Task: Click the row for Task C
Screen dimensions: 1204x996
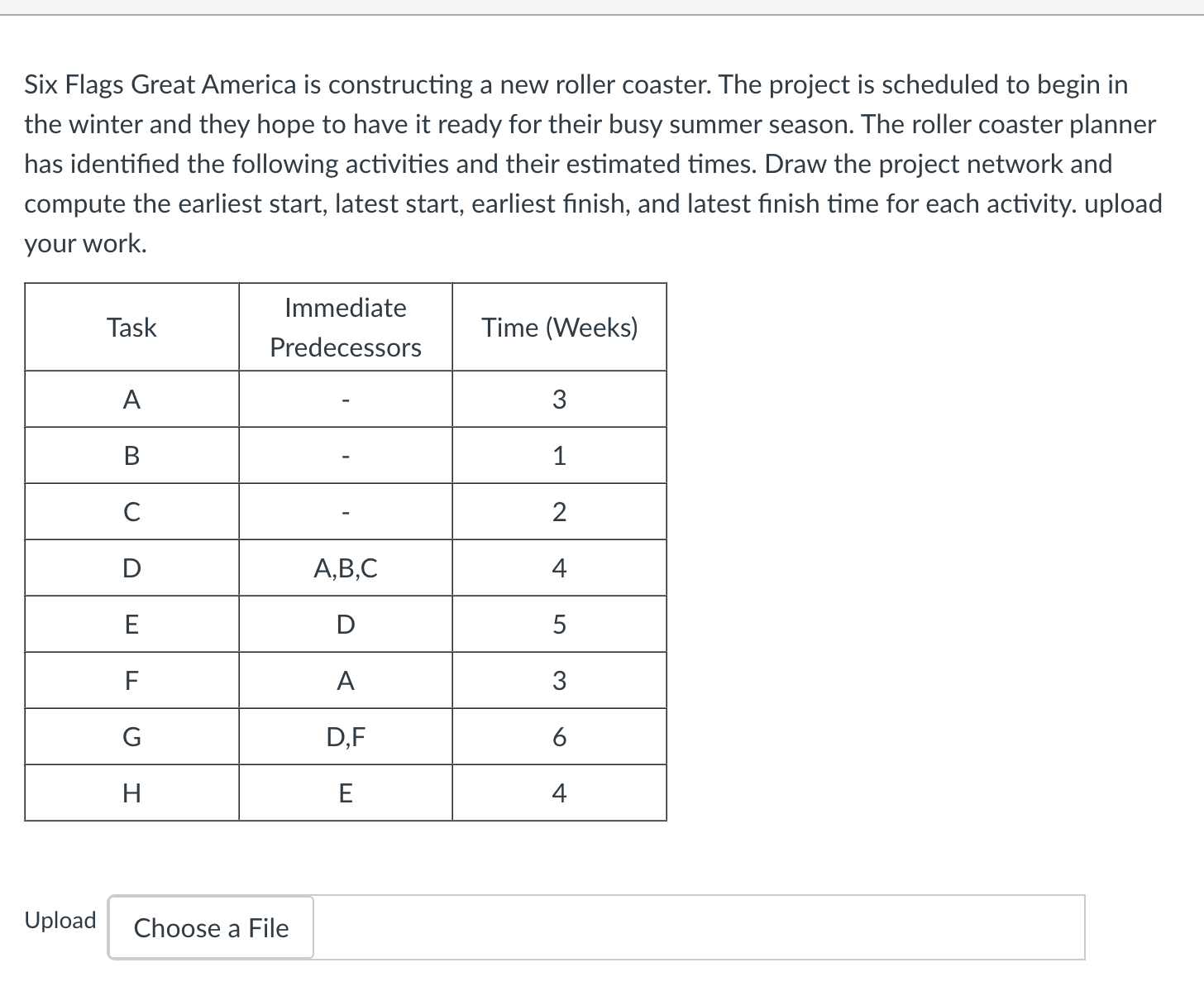Action: [x=131, y=512]
